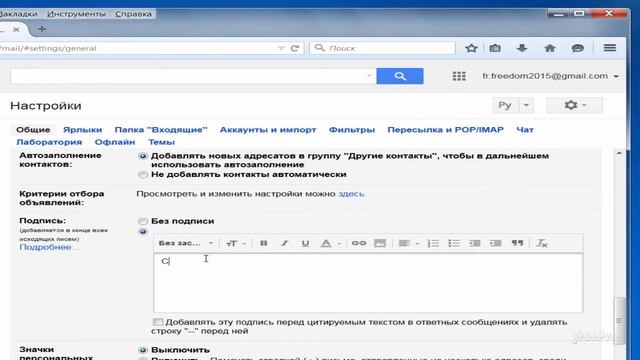Open 'Аккаунты и импорт' settings tab
Viewport: 640px width, 360px height.
point(268,130)
